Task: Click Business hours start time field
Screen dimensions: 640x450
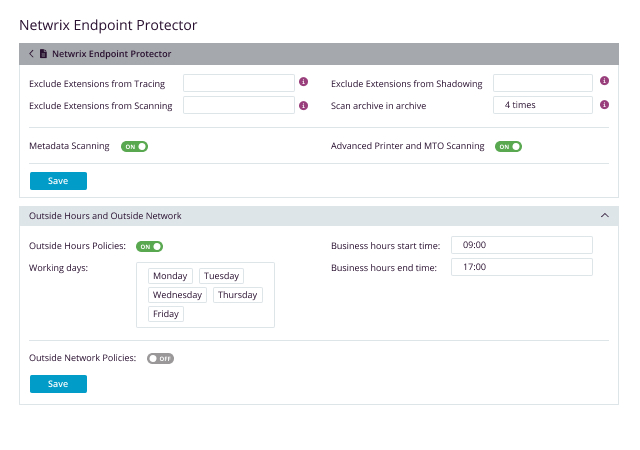Action: 522,245
